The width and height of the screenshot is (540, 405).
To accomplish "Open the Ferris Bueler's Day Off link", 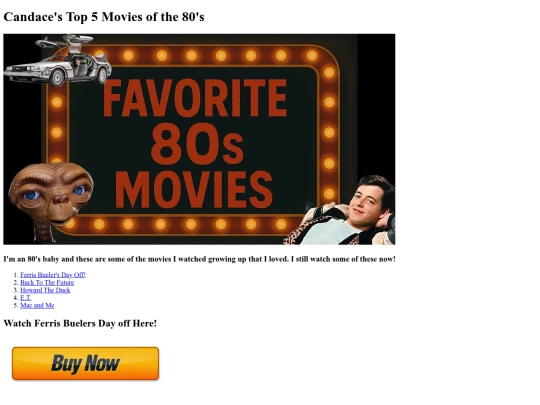I will point(53,275).
